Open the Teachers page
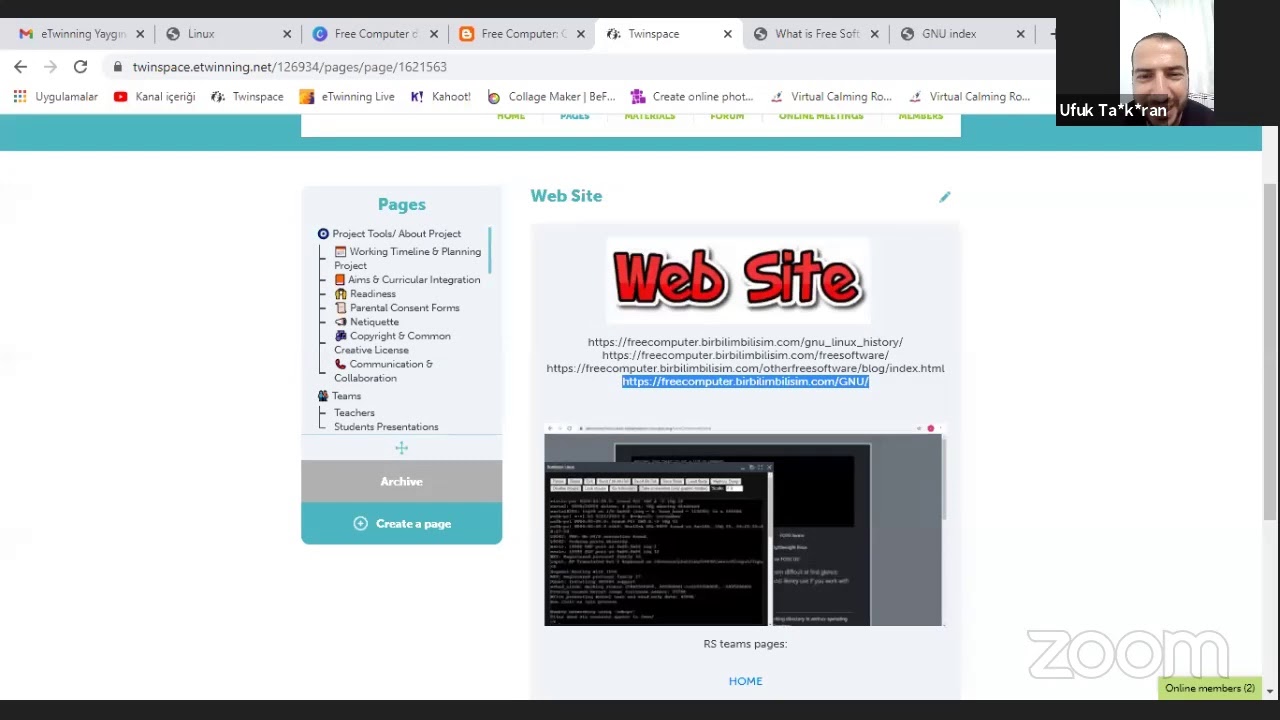 tap(354, 413)
